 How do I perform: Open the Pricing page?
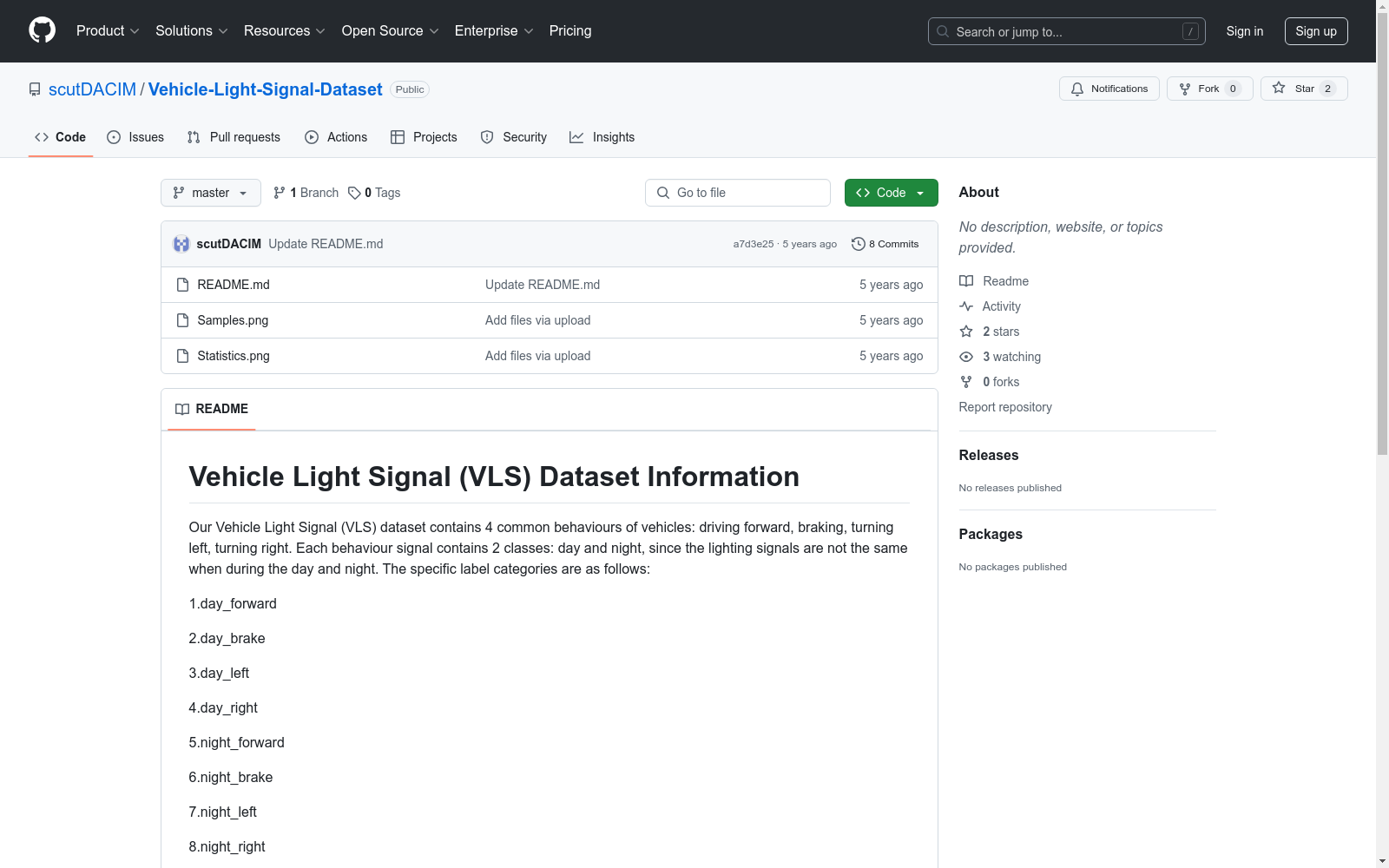tap(570, 31)
